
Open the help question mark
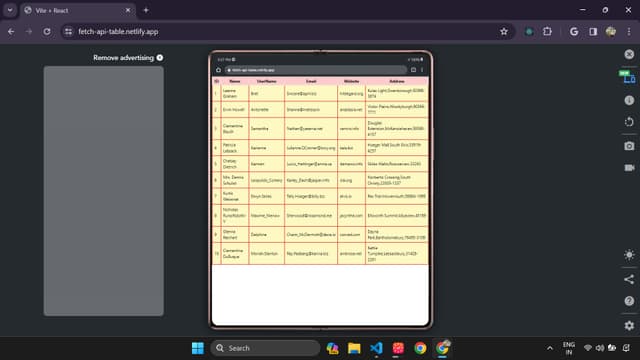click(629, 301)
